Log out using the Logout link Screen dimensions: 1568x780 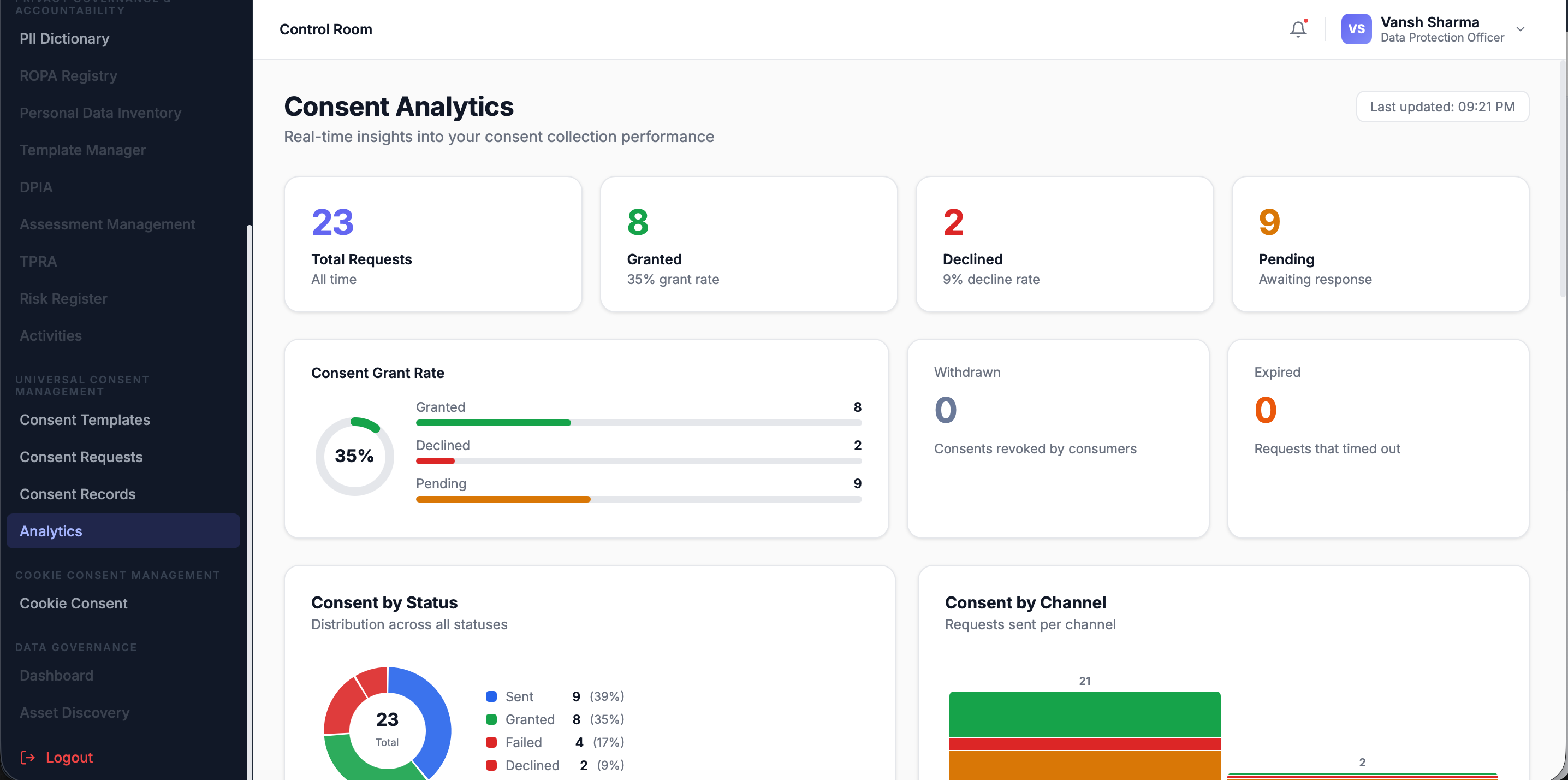coord(69,757)
